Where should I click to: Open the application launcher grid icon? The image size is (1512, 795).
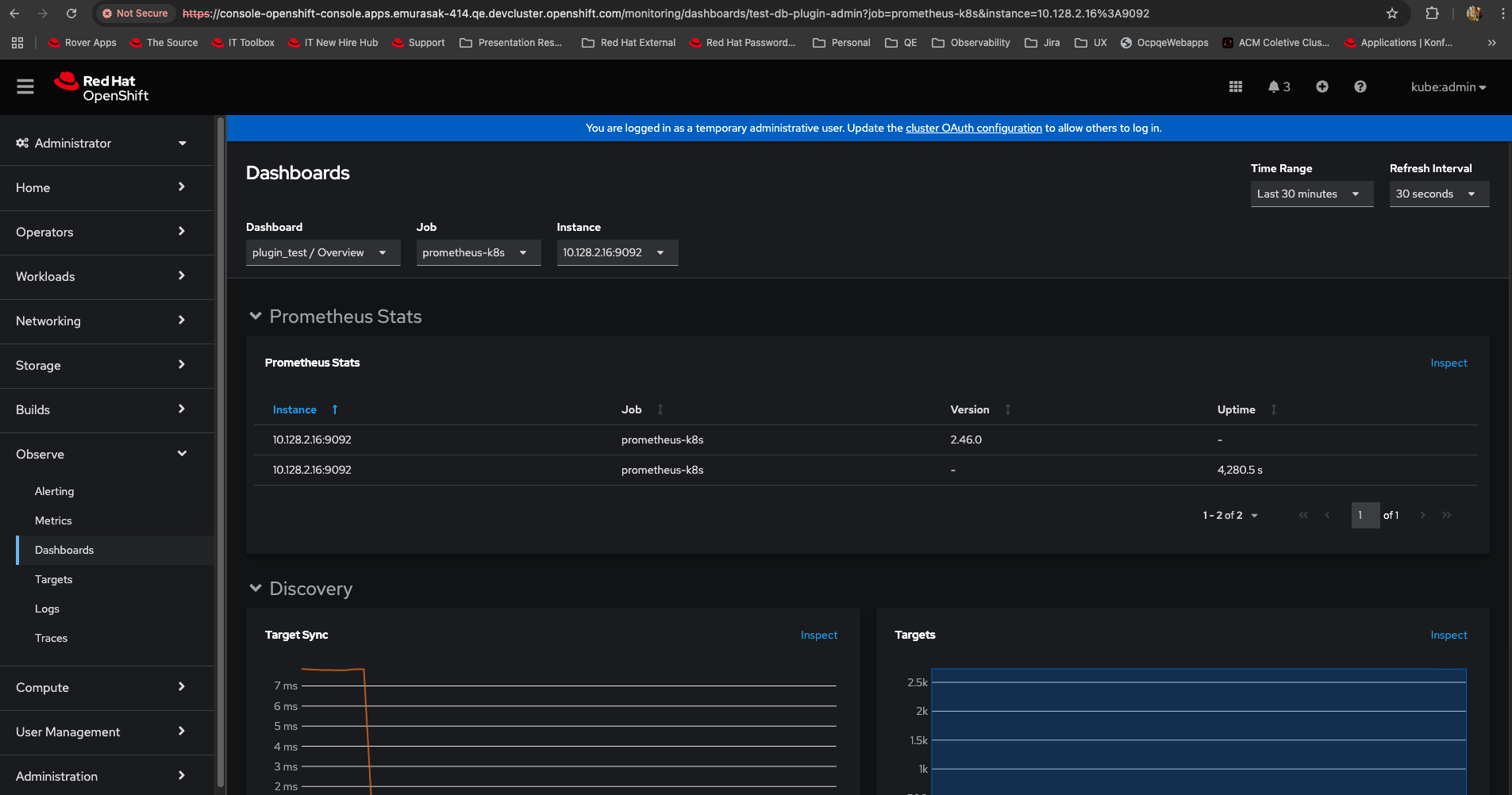[1235, 86]
